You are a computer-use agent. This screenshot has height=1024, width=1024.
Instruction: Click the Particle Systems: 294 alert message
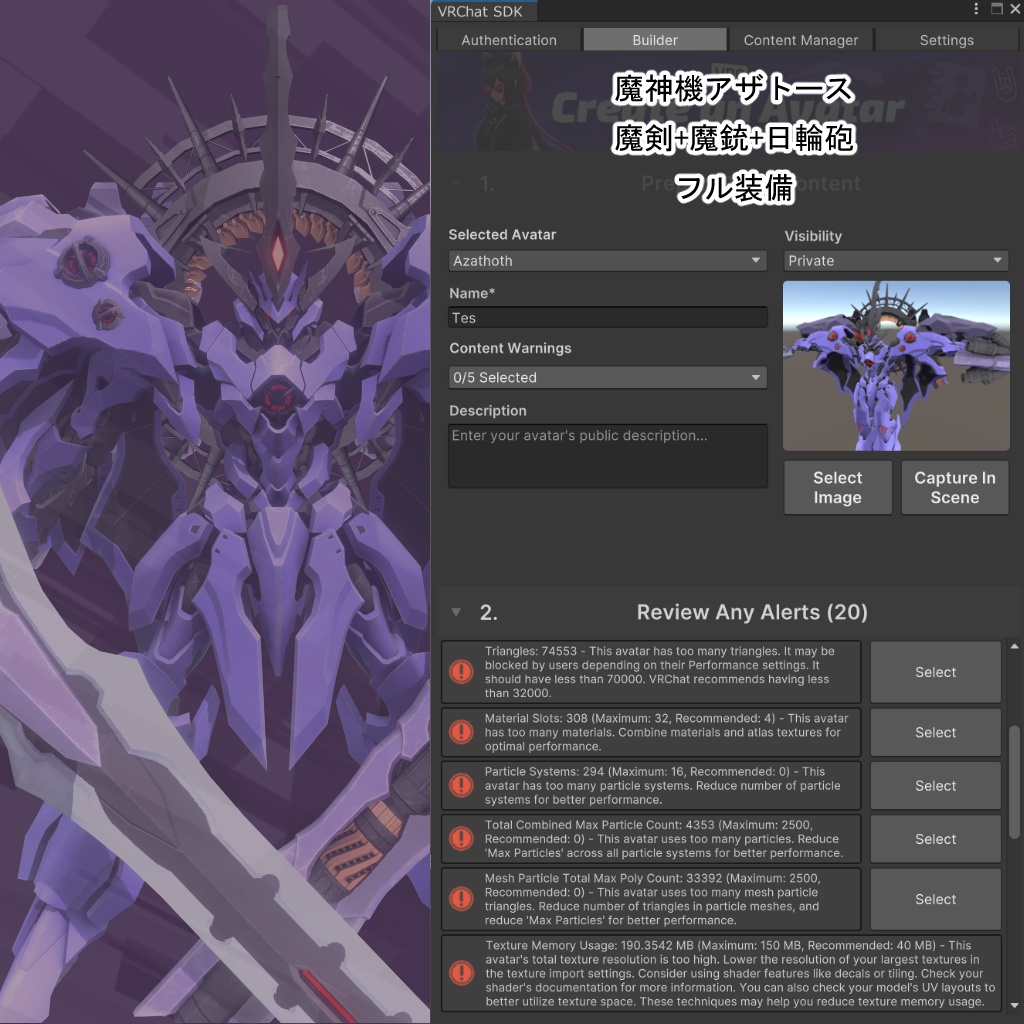point(662,786)
